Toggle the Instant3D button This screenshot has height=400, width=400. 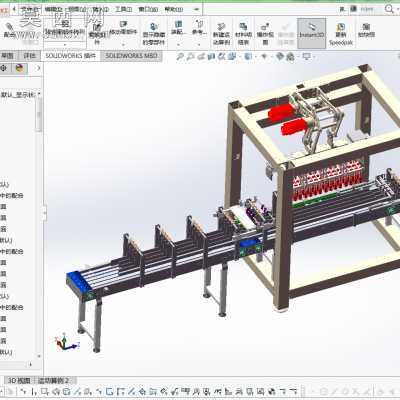tap(311, 33)
